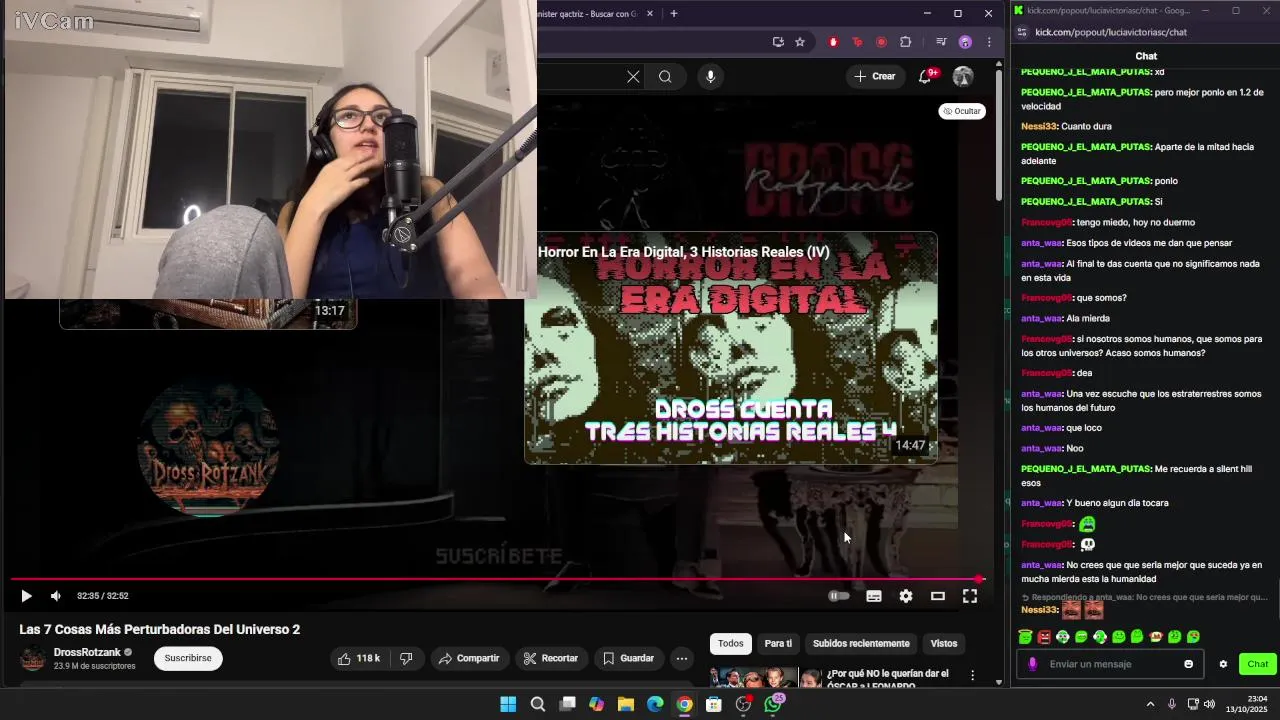
Task: Click the circular DrossRotzank subscribe logo
Action: click(208, 448)
